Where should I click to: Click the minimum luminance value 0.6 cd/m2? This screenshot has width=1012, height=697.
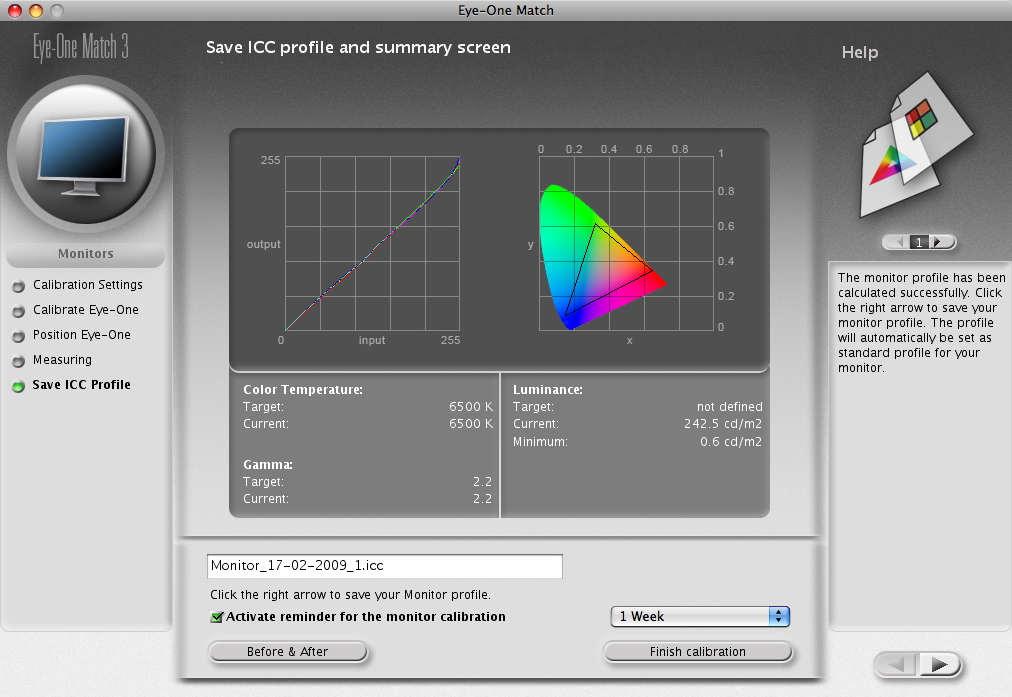[731, 442]
